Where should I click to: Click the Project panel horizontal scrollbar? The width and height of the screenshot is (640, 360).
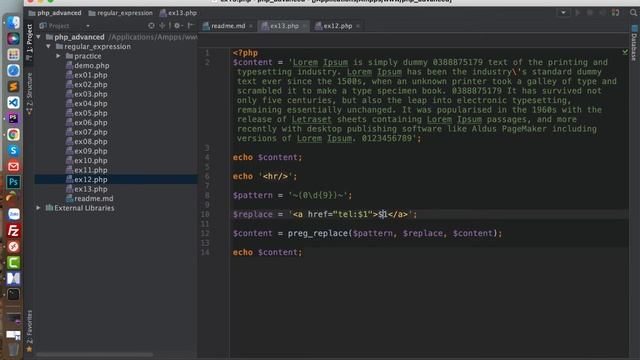coord(95,355)
